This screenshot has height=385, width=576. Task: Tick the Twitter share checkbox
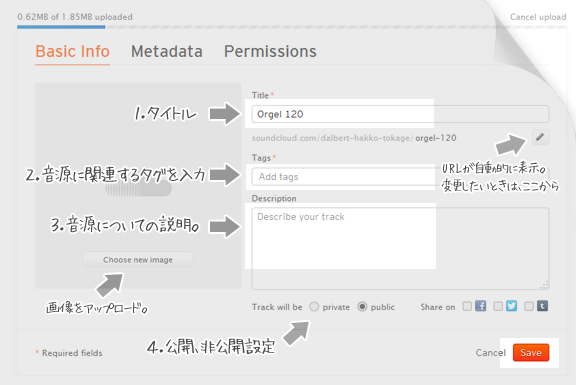pyautogui.click(x=498, y=306)
